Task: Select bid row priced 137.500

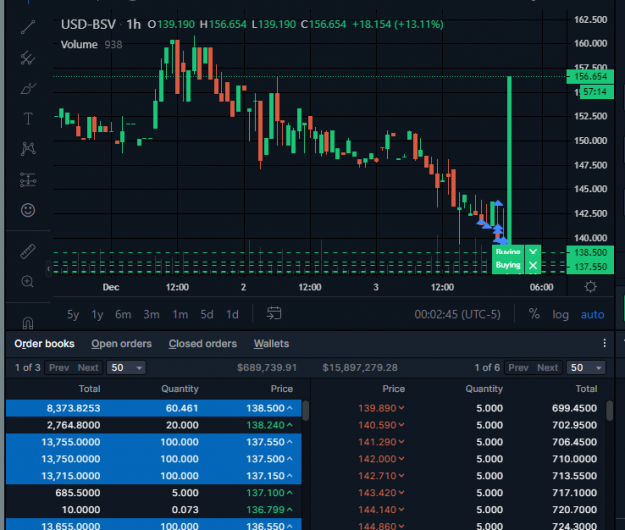Action: 153,459
